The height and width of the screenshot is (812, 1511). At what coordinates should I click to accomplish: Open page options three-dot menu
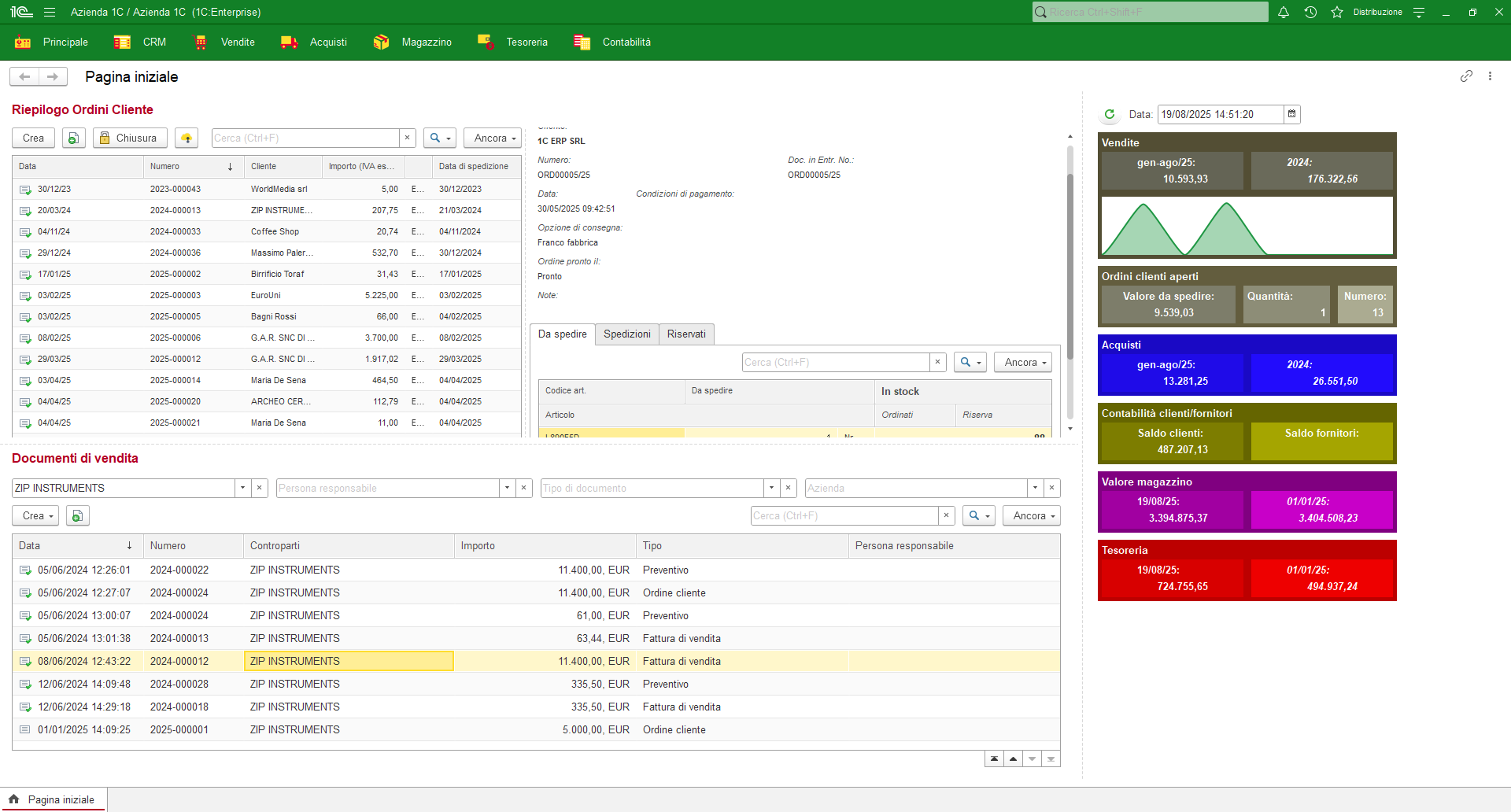[1490, 76]
